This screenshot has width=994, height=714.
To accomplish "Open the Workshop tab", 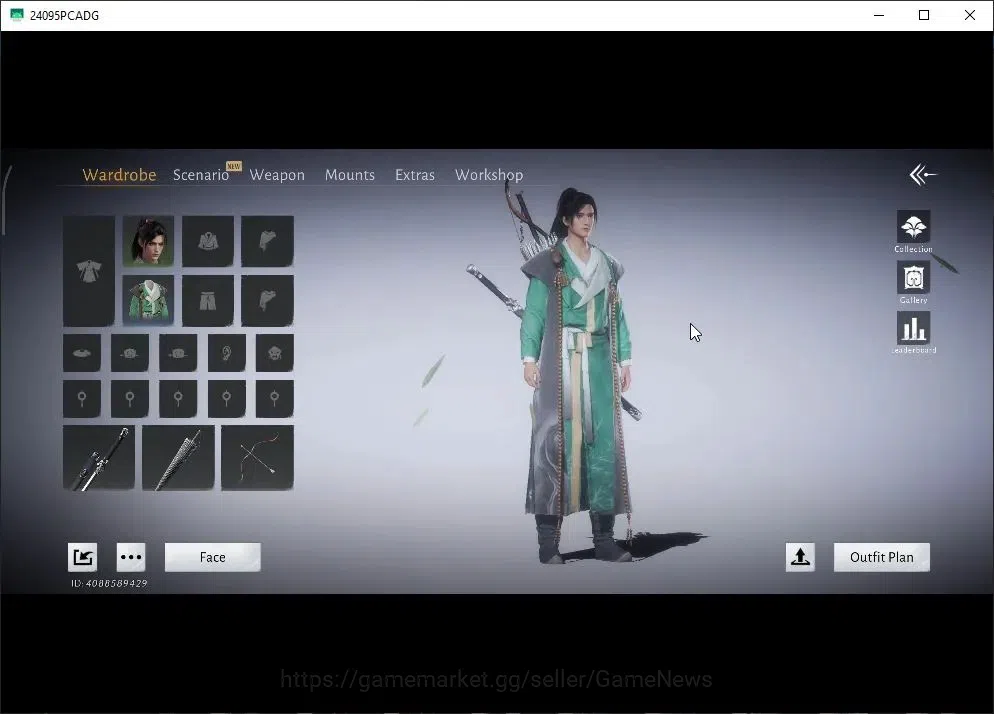I will 489,175.
